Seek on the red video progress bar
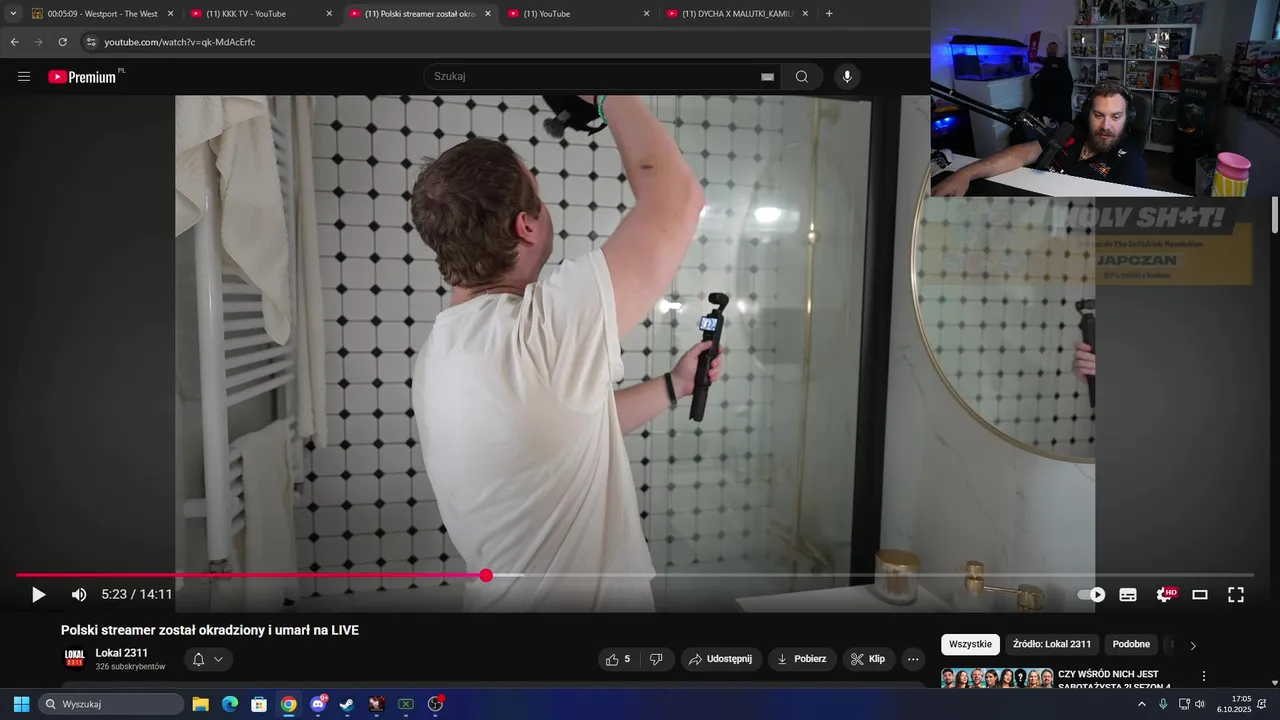The height and width of the screenshot is (720, 1280). 635,575
